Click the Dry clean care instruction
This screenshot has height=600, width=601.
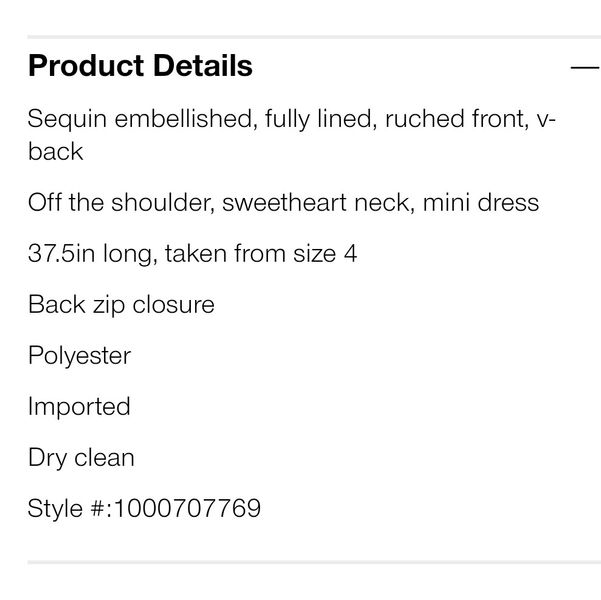(x=81, y=458)
